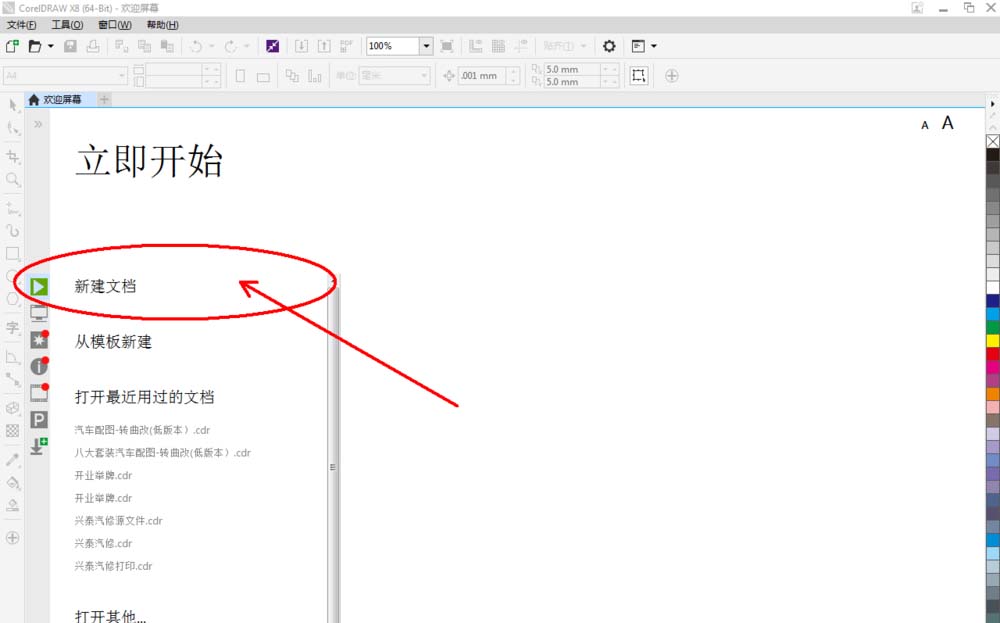Viewport: 1000px width, 623px height.
Task: Click the New document toolbar icon
Action: (12, 46)
